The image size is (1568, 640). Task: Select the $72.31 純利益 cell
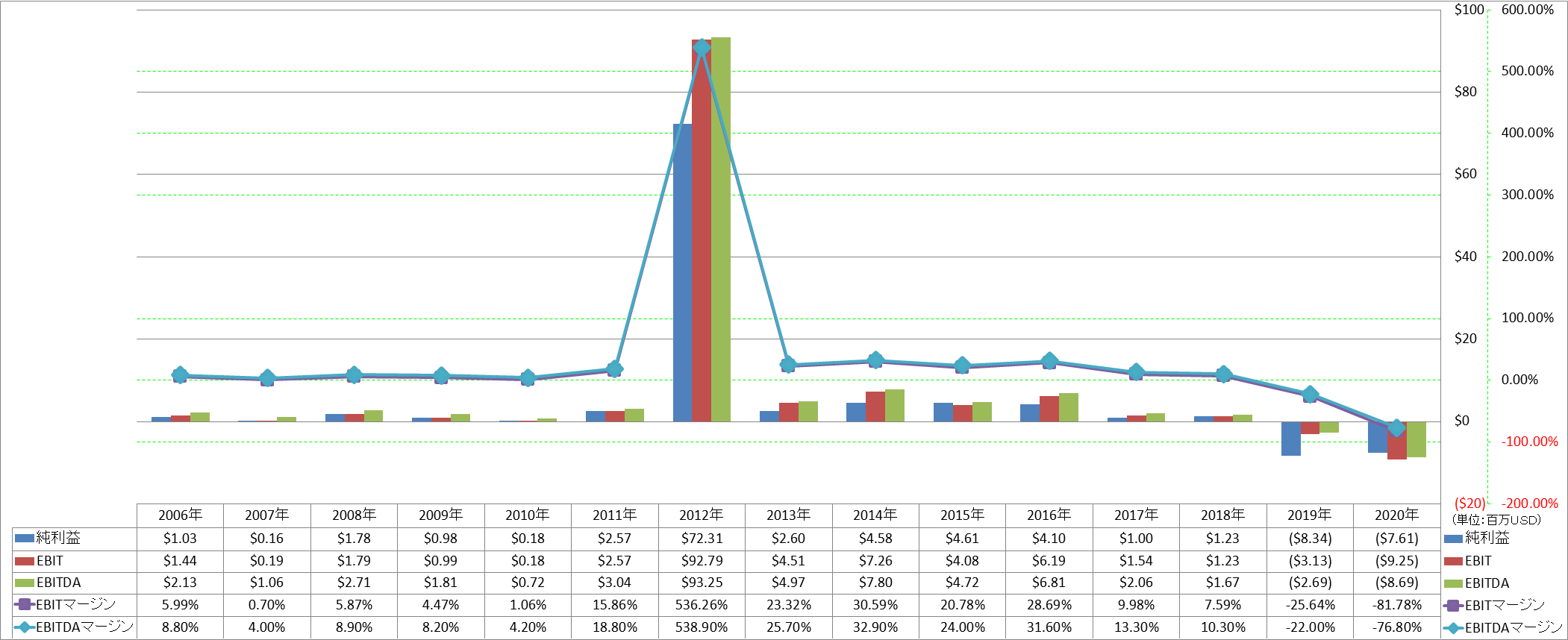pos(702,538)
